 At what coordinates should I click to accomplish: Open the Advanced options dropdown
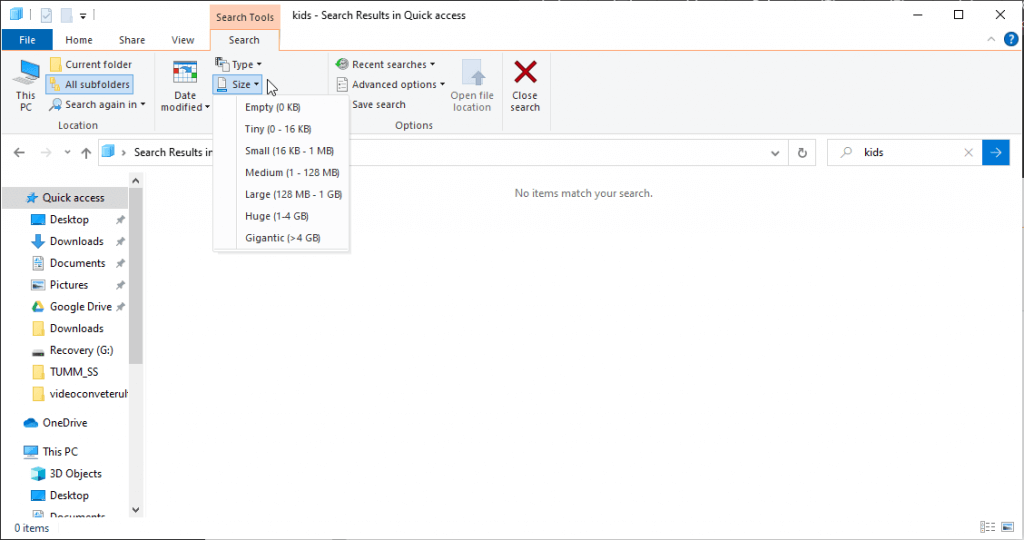(391, 84)
